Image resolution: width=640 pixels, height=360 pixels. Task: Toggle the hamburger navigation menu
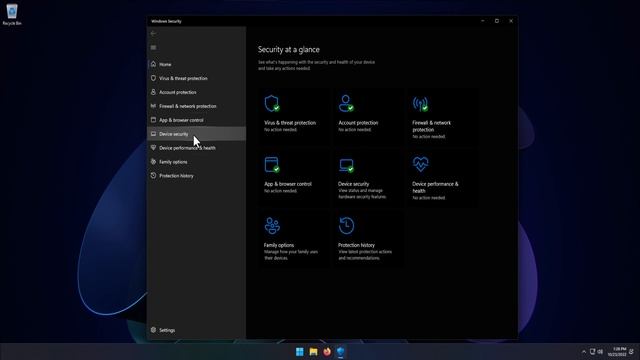(153, 48)
